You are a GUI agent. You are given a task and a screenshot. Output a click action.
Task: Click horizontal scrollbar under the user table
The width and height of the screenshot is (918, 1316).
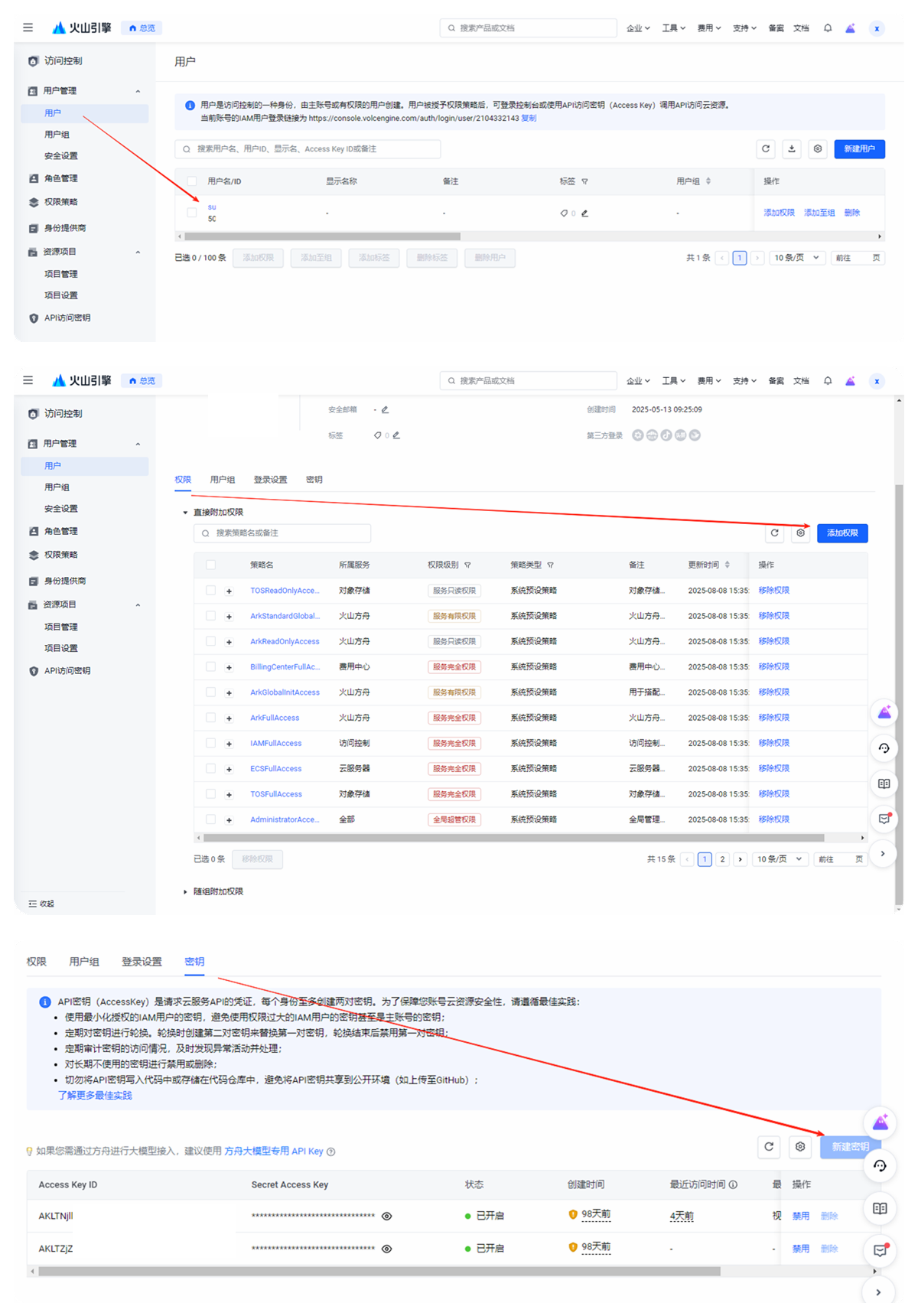(321, 236)
